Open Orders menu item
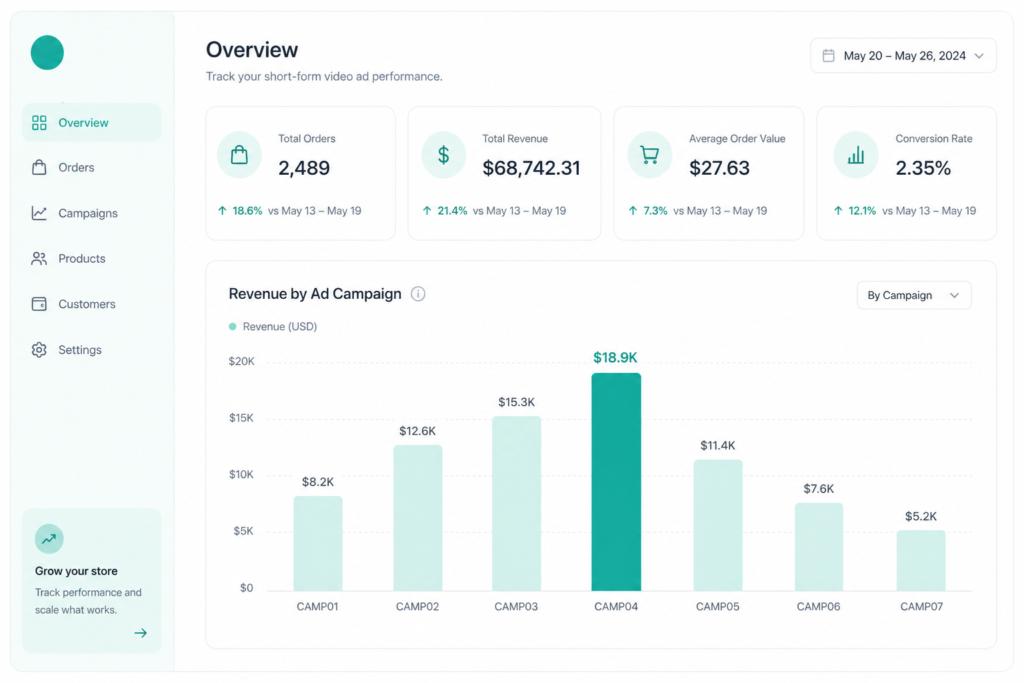 pyautogui.click(x=91, y=167)
